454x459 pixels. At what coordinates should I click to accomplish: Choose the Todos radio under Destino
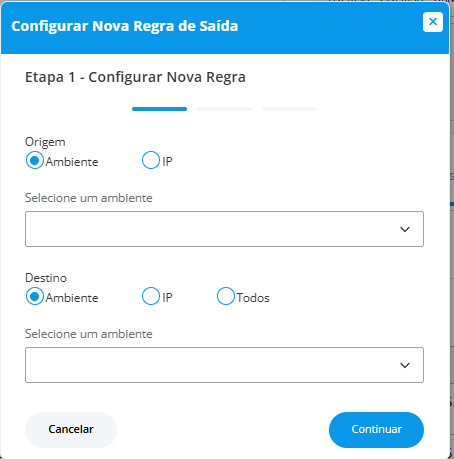point(226,296)
